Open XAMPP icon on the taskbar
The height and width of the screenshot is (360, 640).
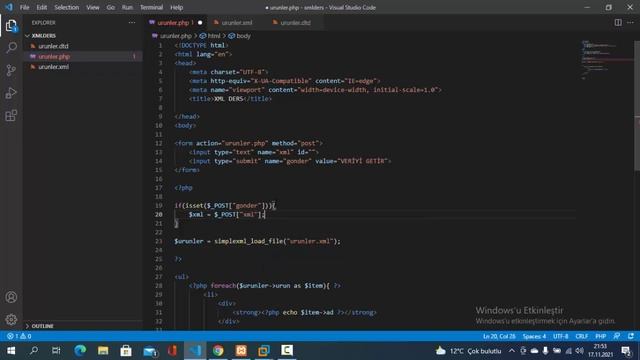pos(241,351)
